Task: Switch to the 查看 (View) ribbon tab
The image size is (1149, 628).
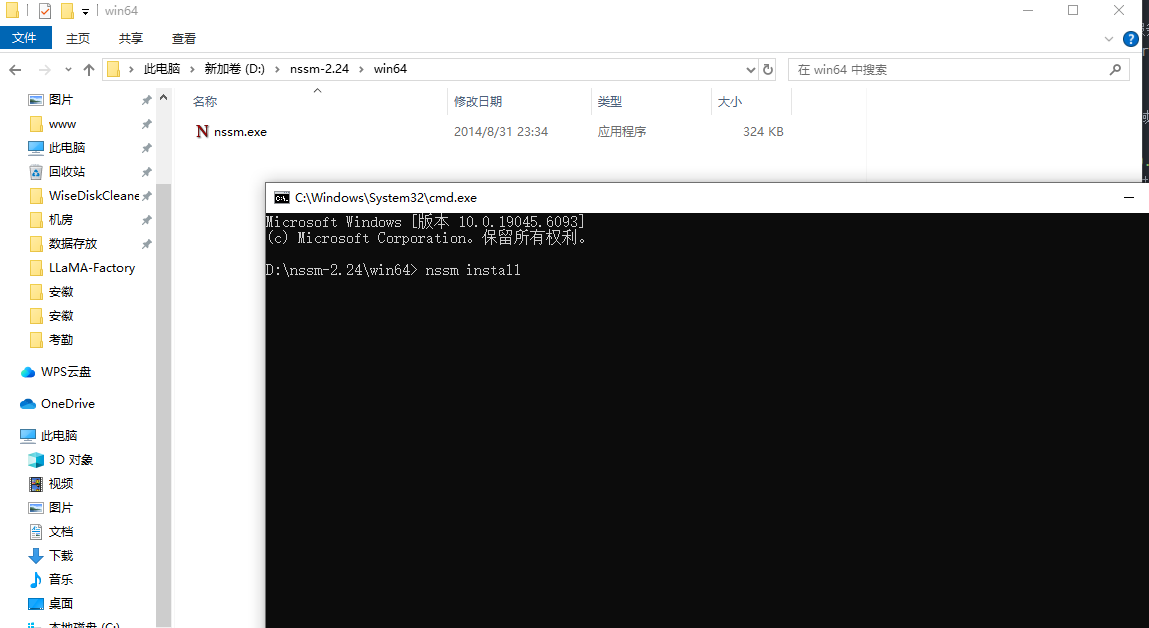Action: tap(183, 38)
